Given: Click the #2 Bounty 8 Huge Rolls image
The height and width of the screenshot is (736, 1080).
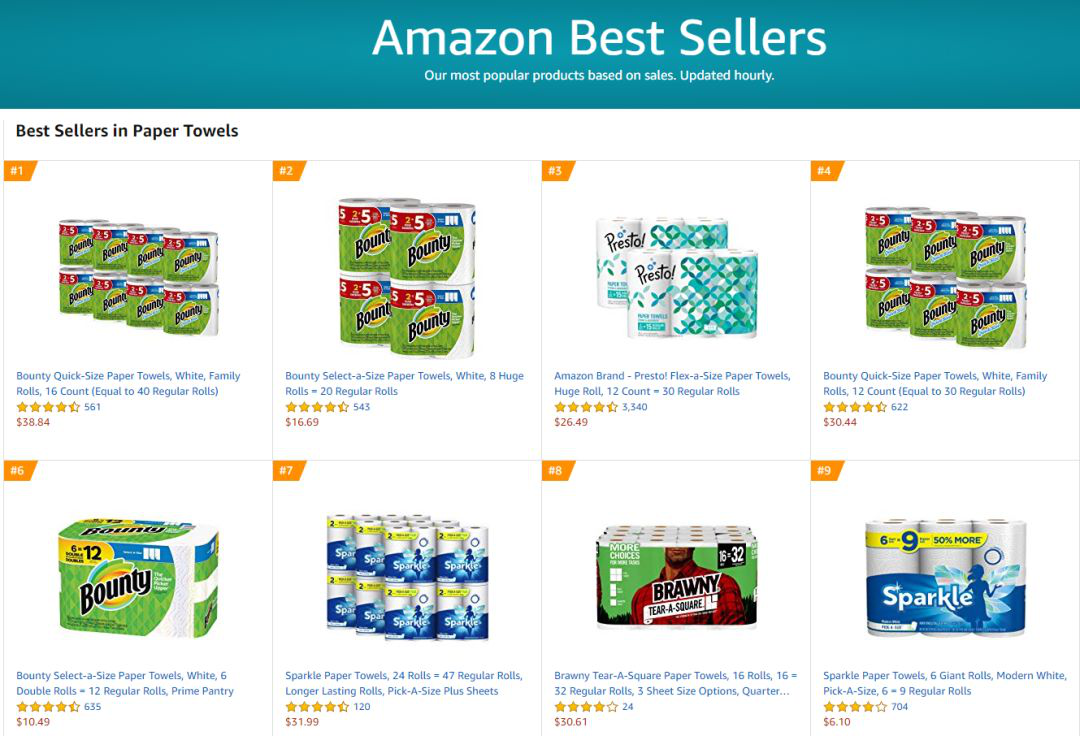Looking at the screenshot, I should point(407,277).
